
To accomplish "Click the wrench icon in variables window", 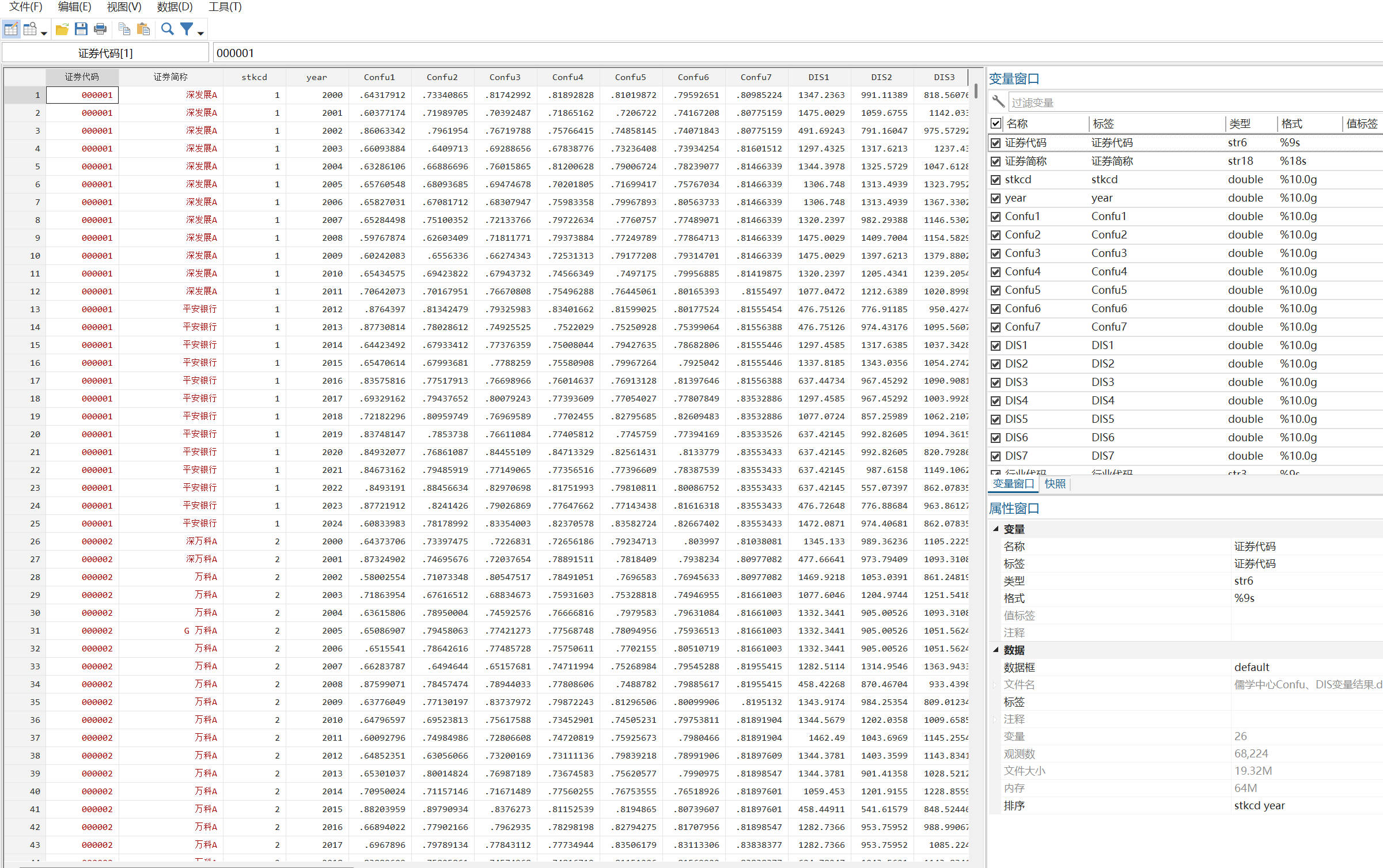I will tap(998, 103).
